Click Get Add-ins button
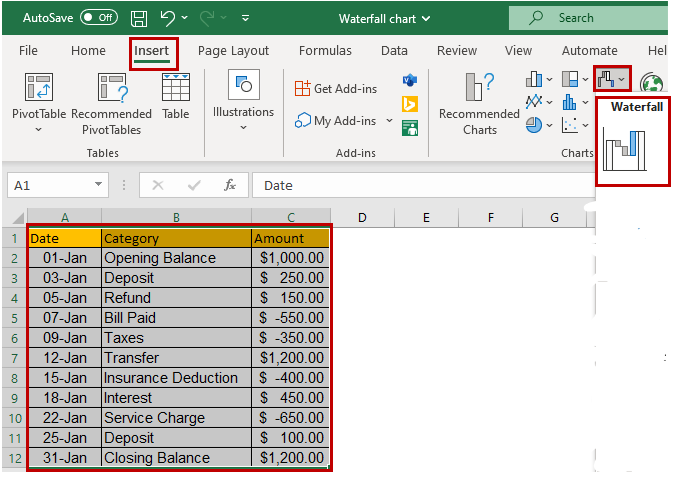The width and height of the screenshot is (673, 484). point(336,88)
